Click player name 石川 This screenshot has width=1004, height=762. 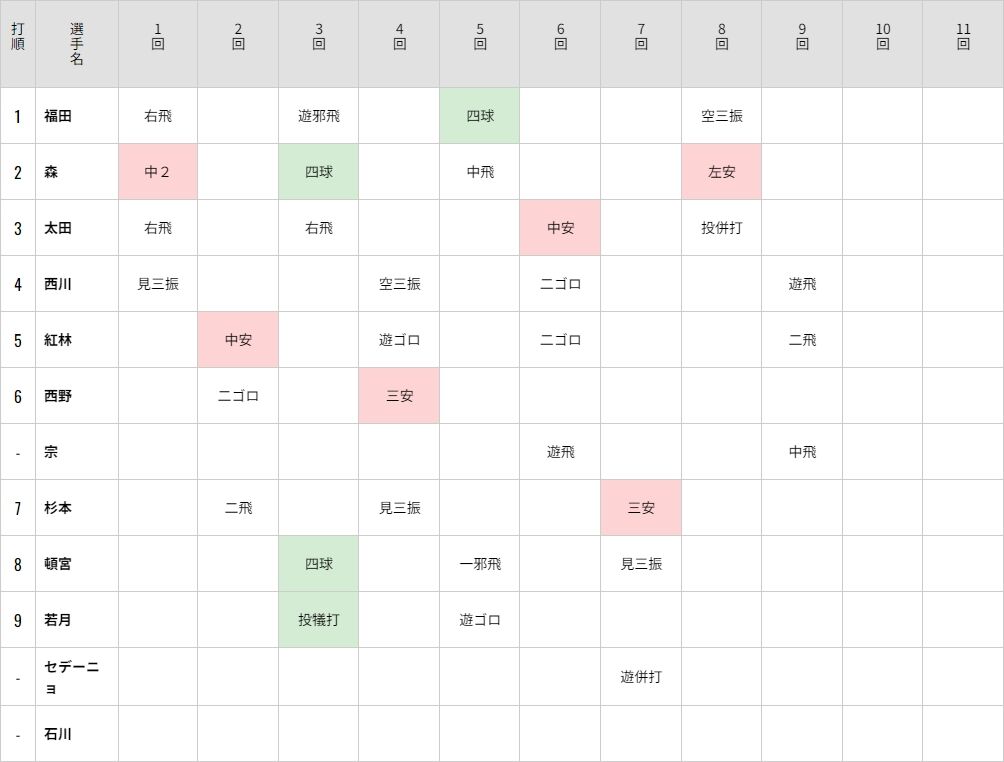click(58, 734)
